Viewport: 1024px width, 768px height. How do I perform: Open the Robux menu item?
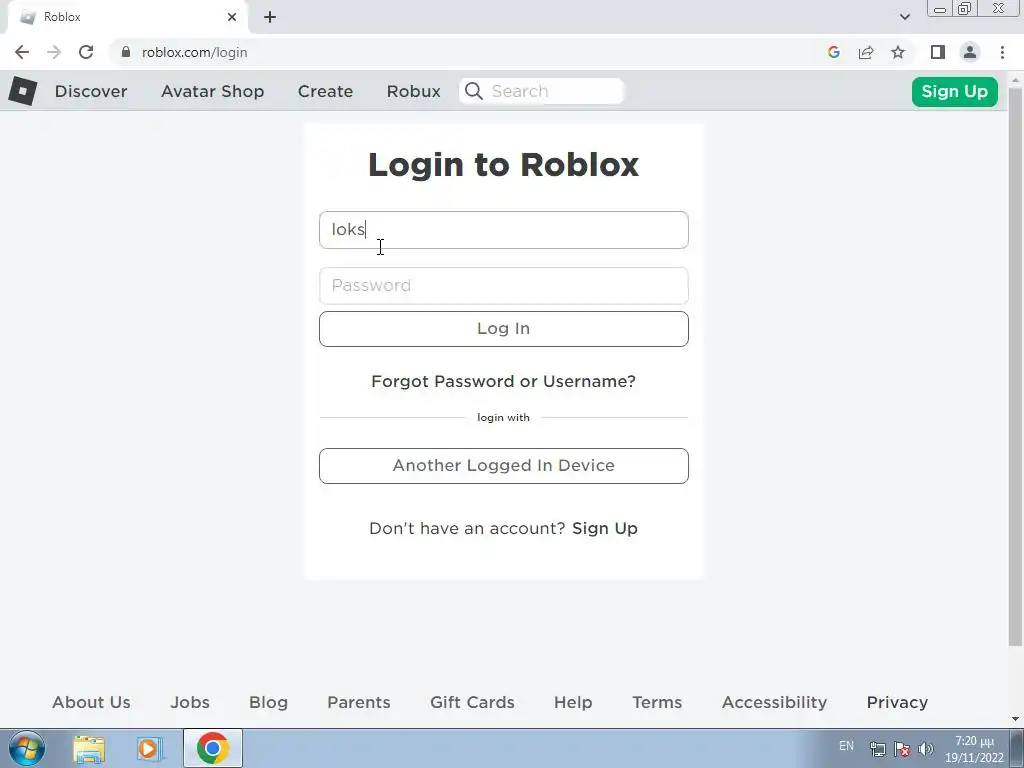(413, 91)
